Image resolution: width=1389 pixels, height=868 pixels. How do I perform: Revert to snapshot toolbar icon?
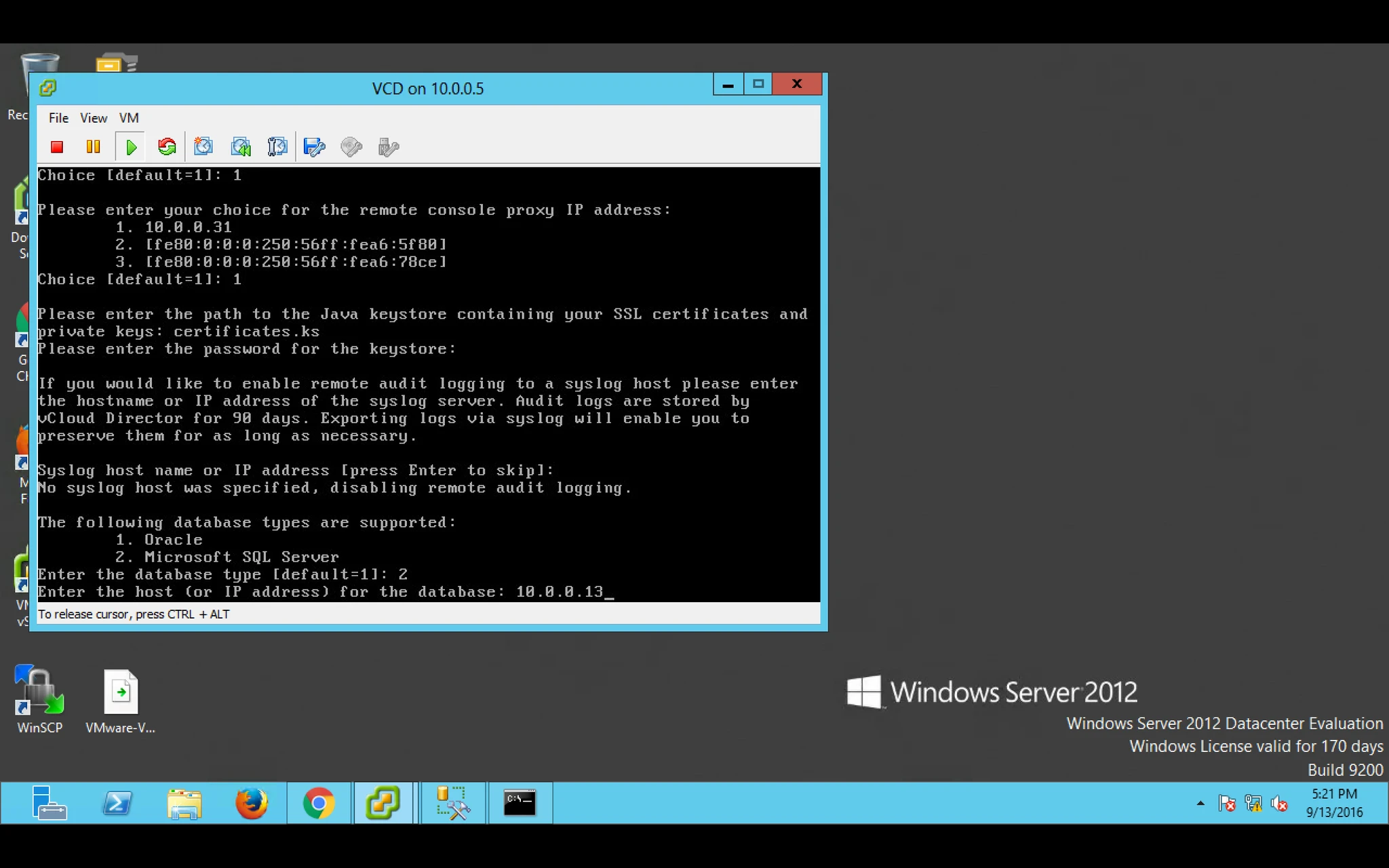[241, 147]
